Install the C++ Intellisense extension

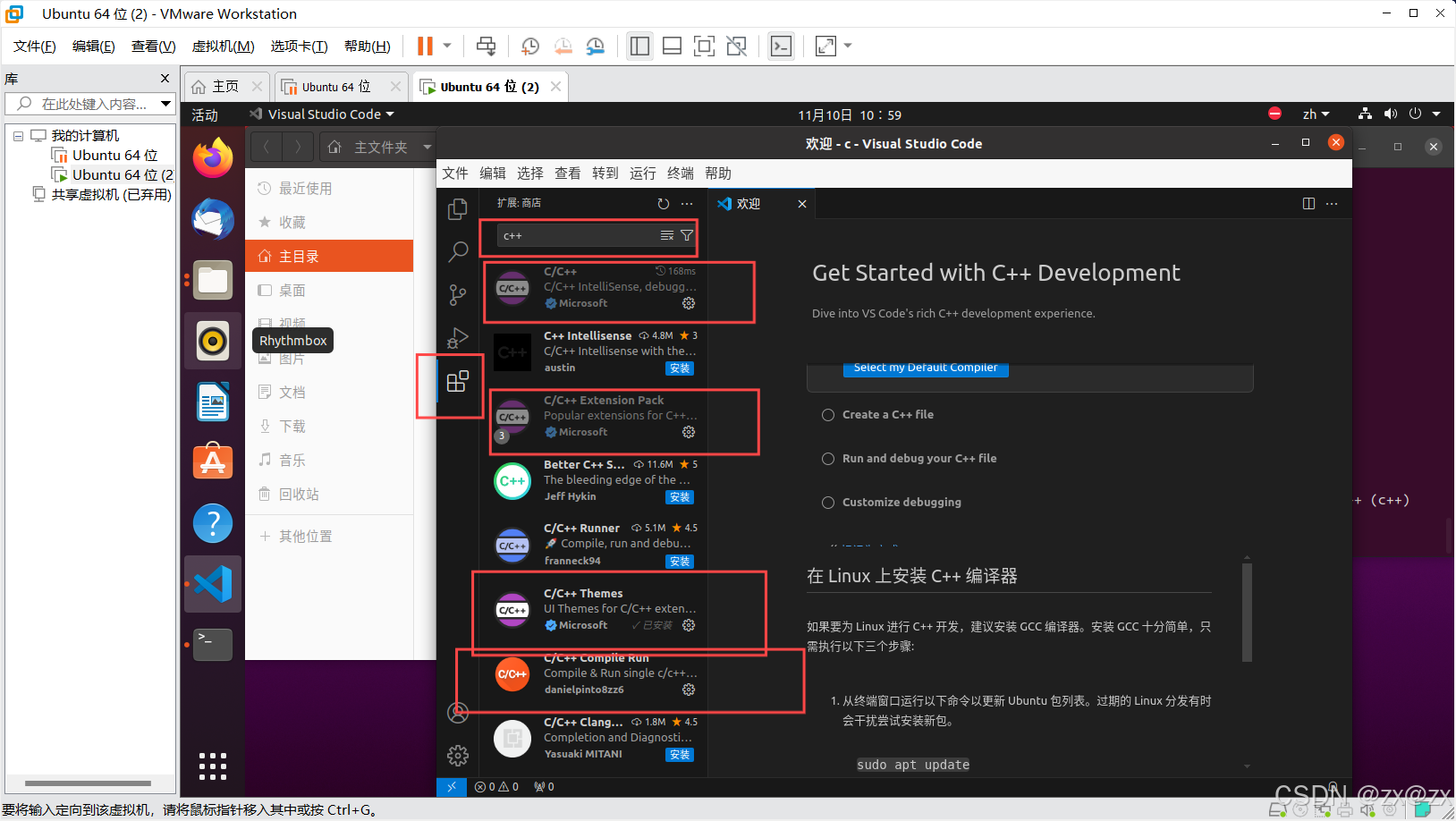[680, 368]
